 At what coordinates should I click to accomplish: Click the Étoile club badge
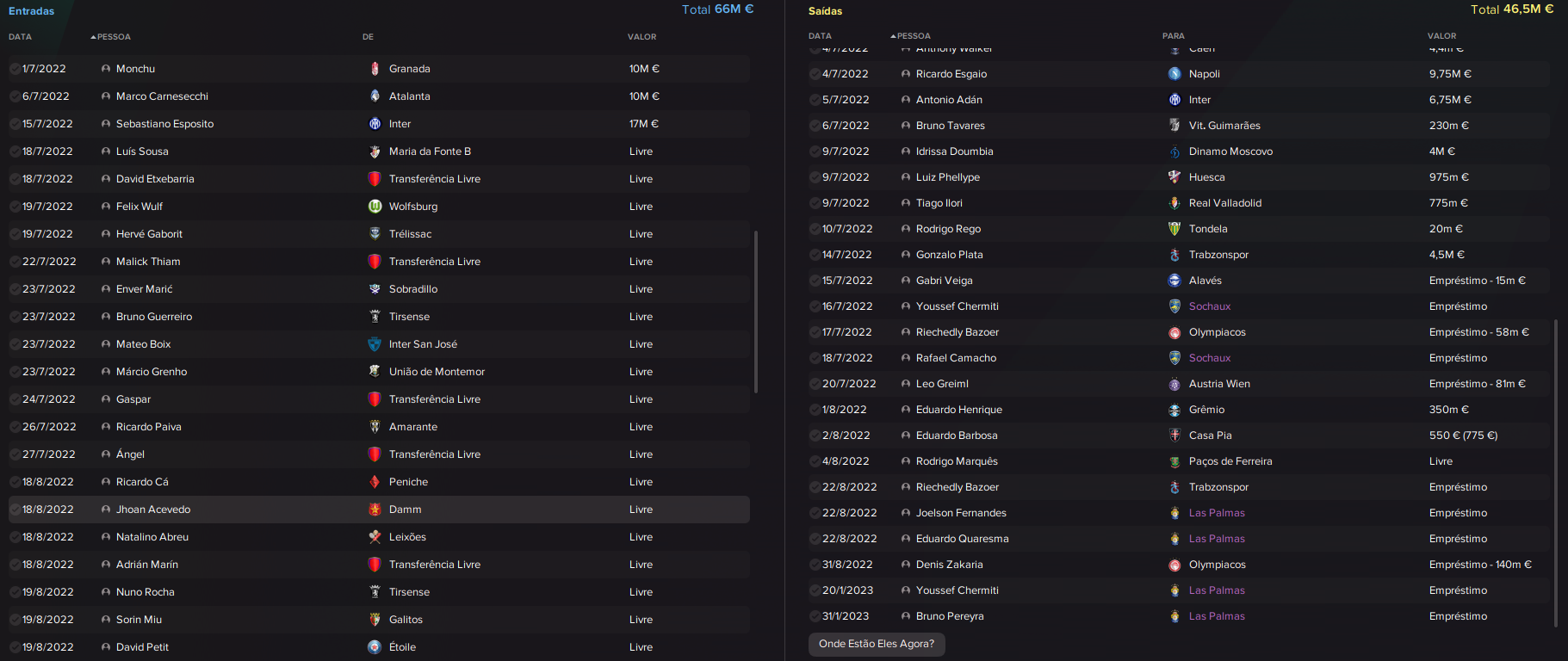375,647
